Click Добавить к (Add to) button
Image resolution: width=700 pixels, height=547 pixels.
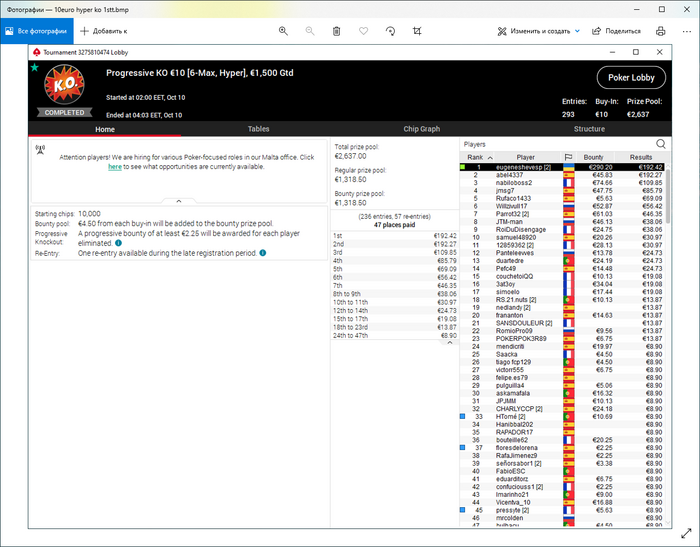click(104, 31)
